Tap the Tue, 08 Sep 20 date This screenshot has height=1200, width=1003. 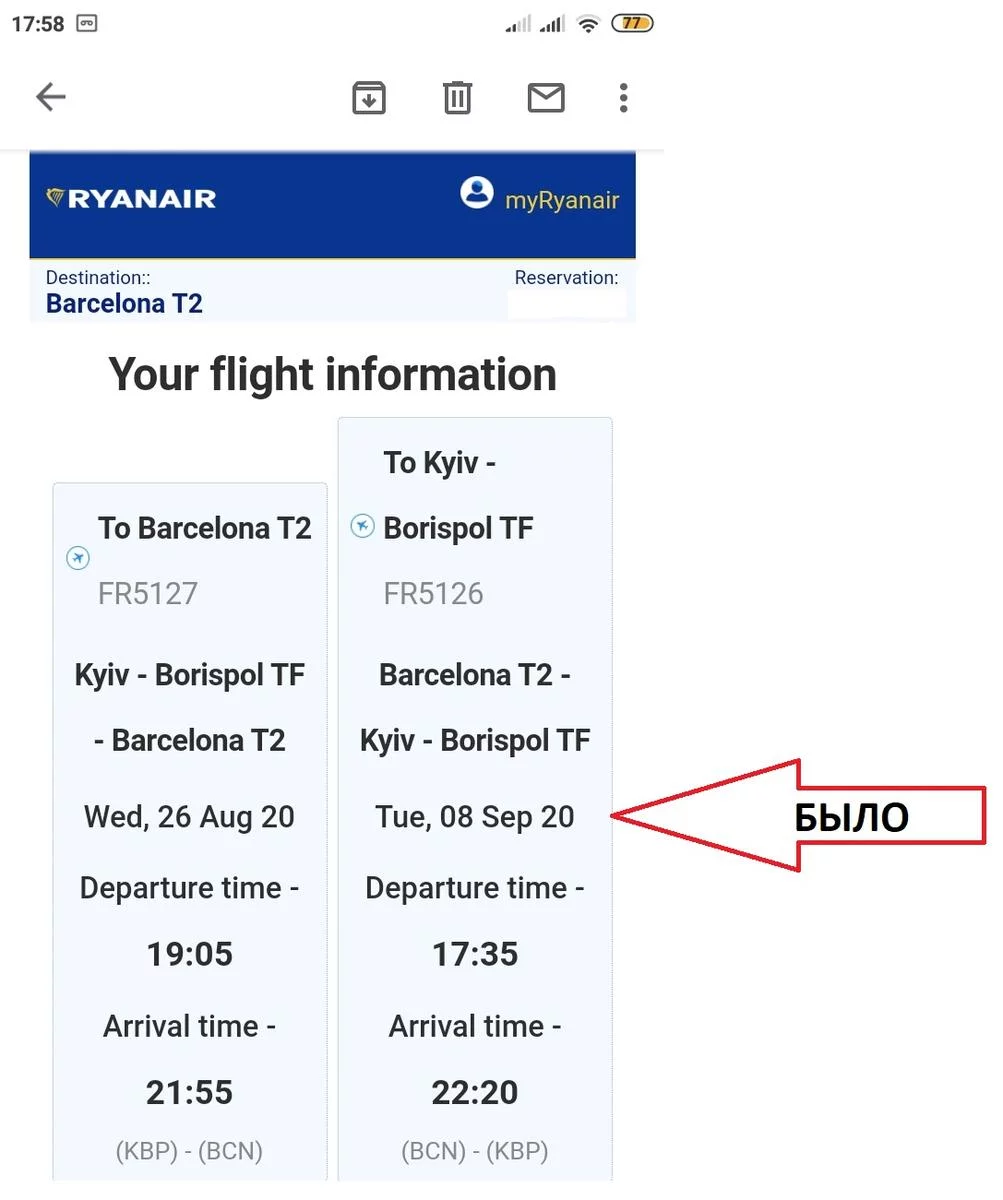[475, 817]
